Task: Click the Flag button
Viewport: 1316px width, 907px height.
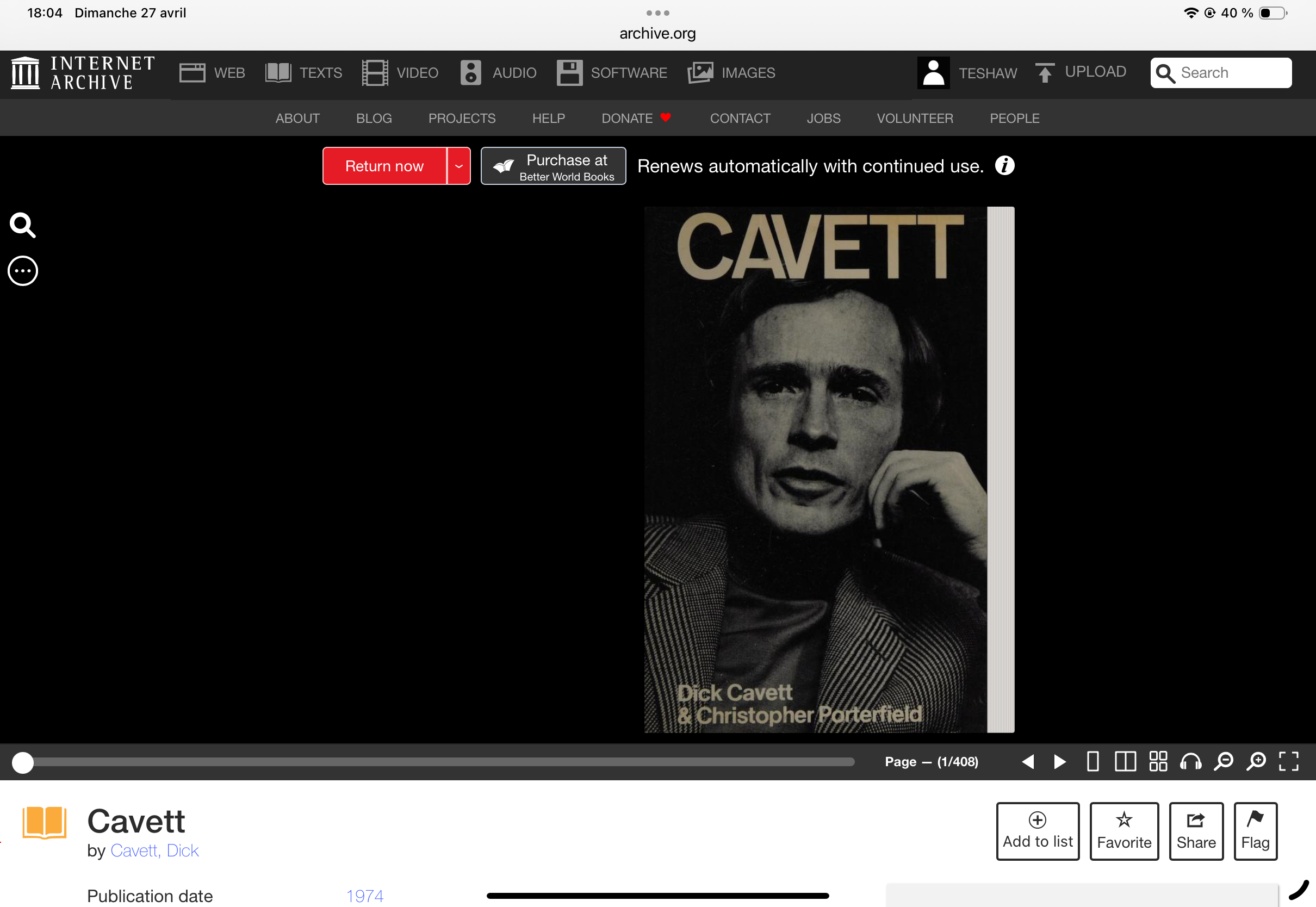Action: (1255, 831)
